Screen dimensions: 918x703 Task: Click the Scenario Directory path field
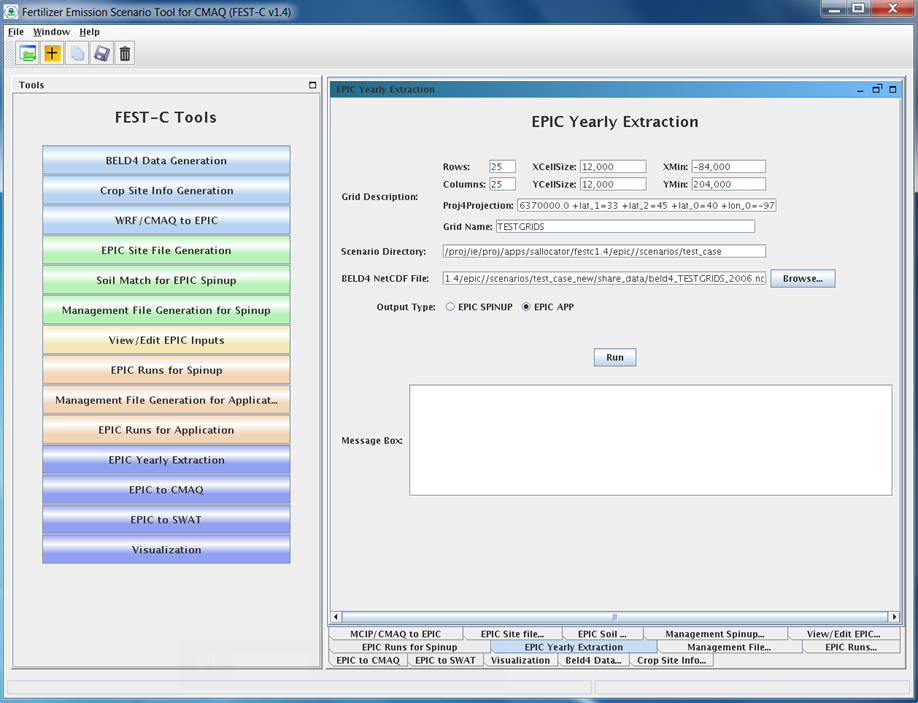click(x=604, y=251)
